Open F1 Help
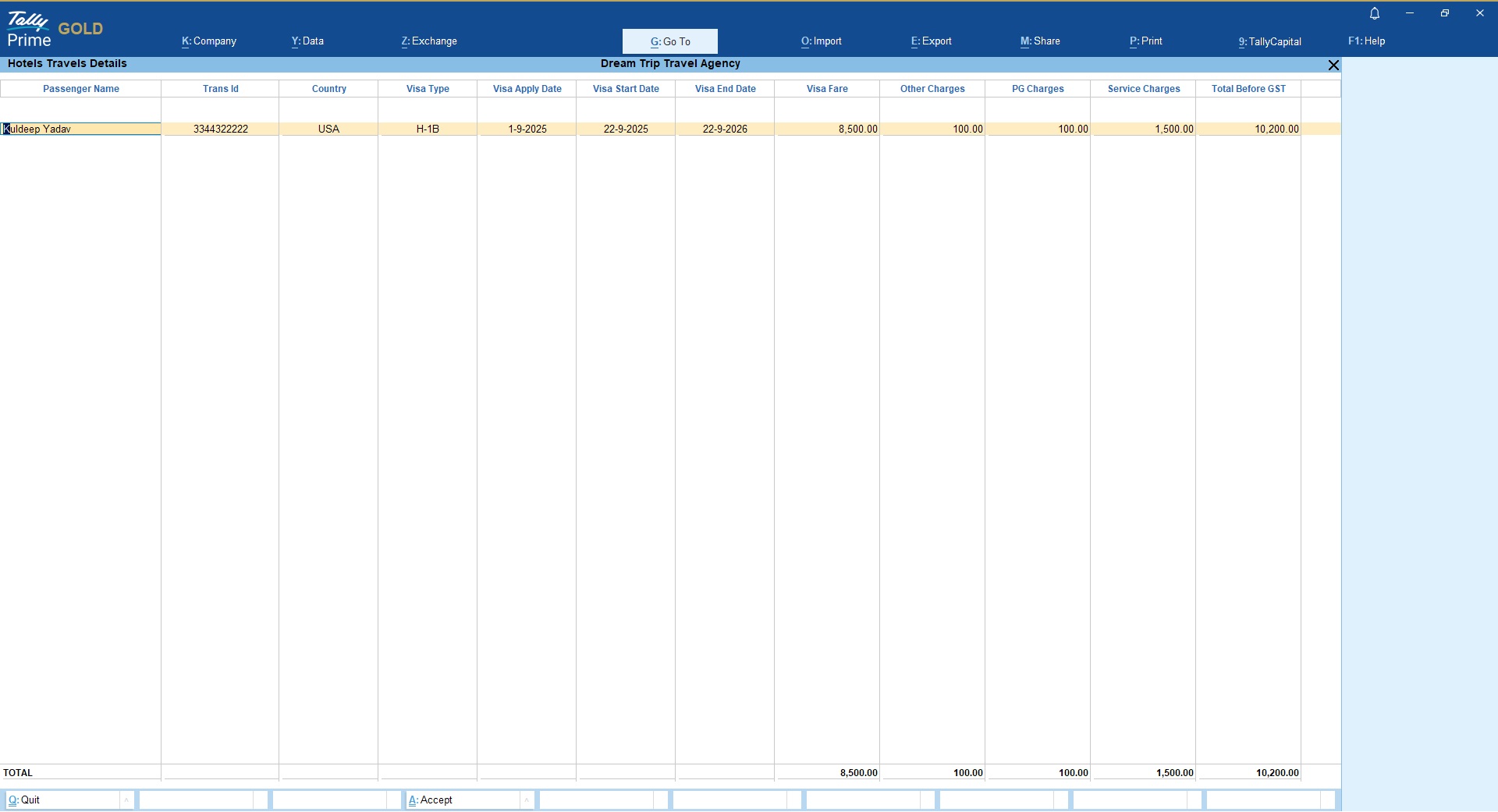The image size is (1498, 812). [1366, 41]
